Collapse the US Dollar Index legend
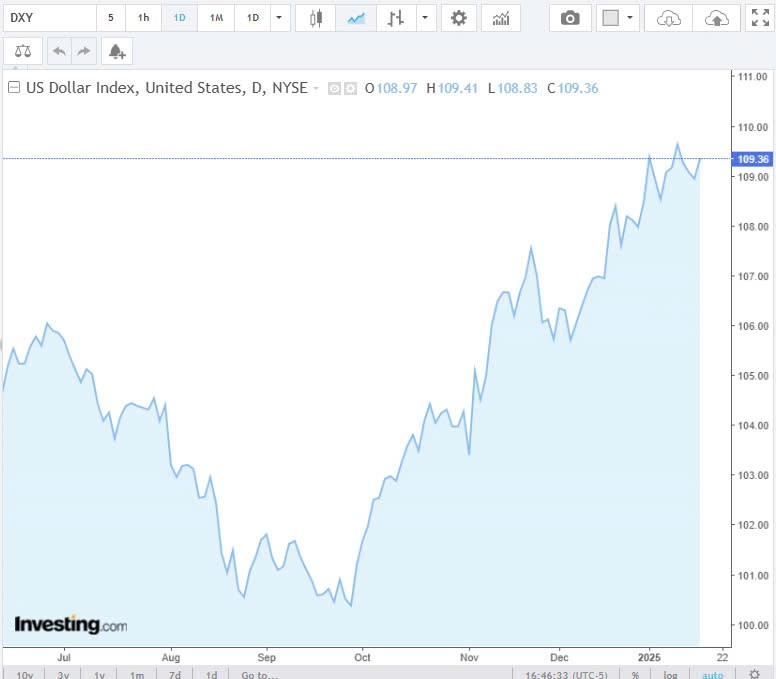 click(14, 88)
